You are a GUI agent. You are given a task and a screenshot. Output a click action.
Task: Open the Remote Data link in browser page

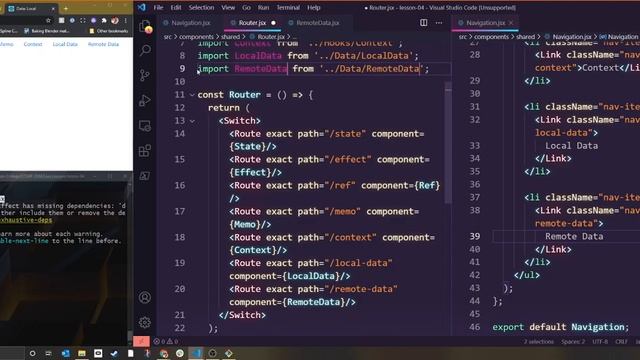(103, 44)
